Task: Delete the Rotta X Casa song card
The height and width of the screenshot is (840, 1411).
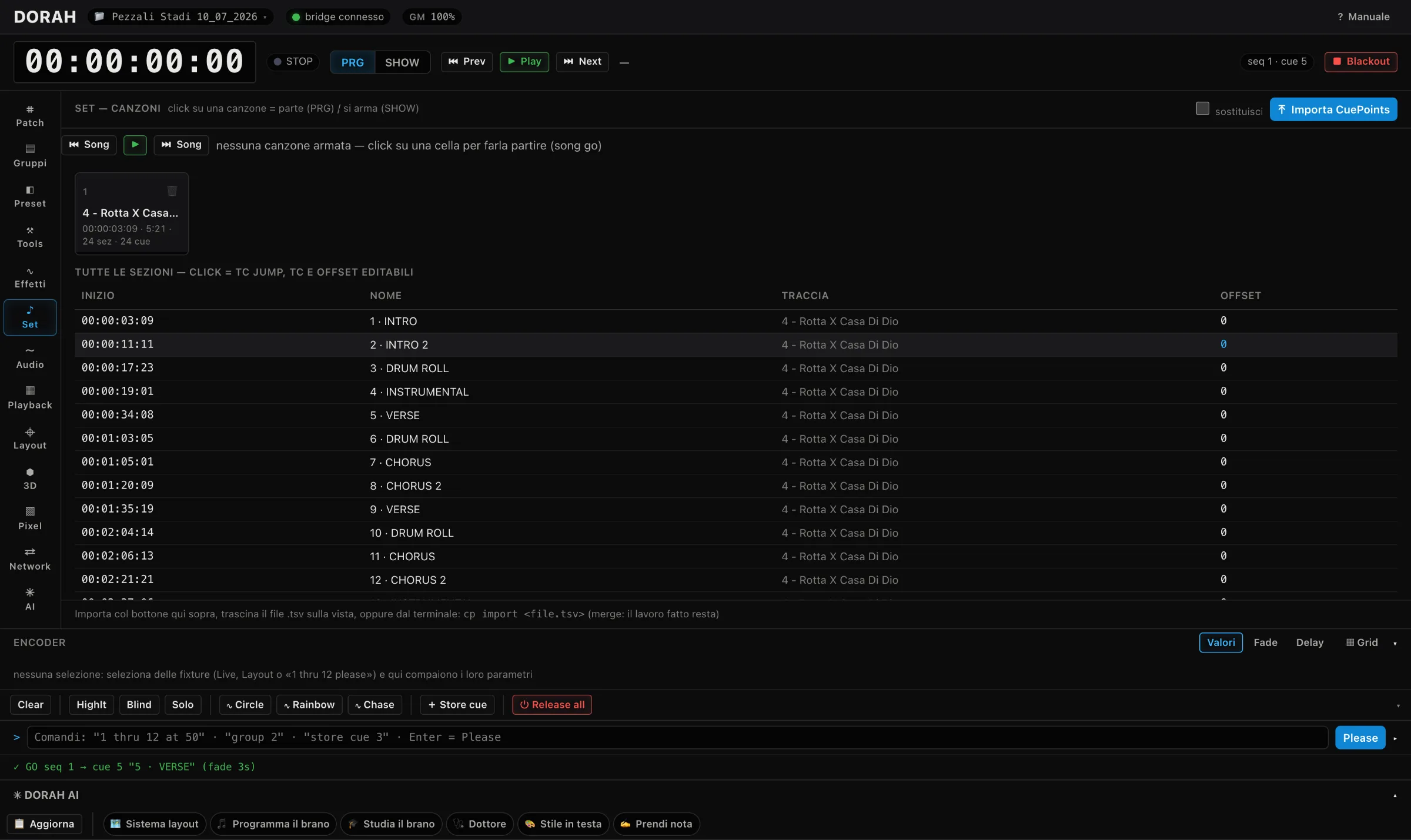Action: tap(172, 191)
